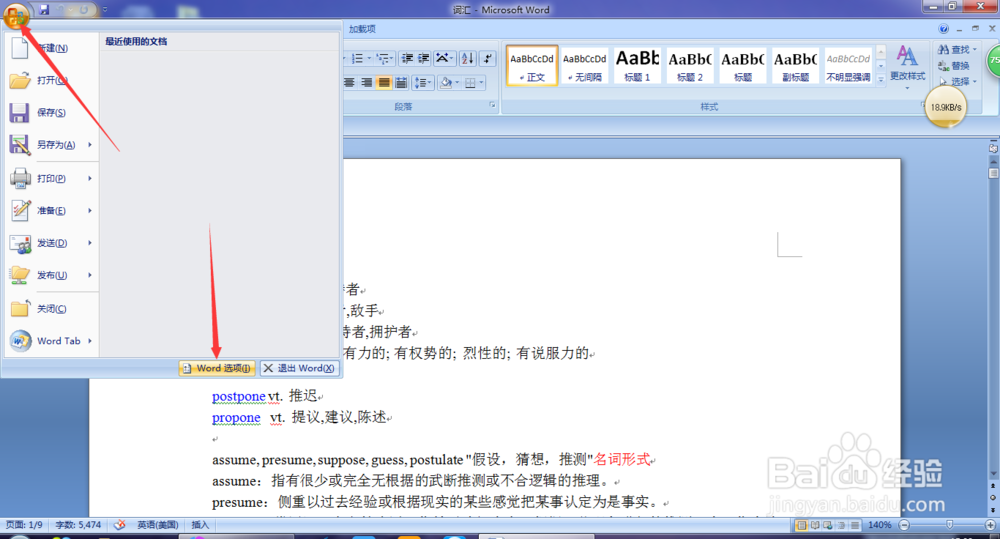Click the Word help question mark icon

(943, 29)
